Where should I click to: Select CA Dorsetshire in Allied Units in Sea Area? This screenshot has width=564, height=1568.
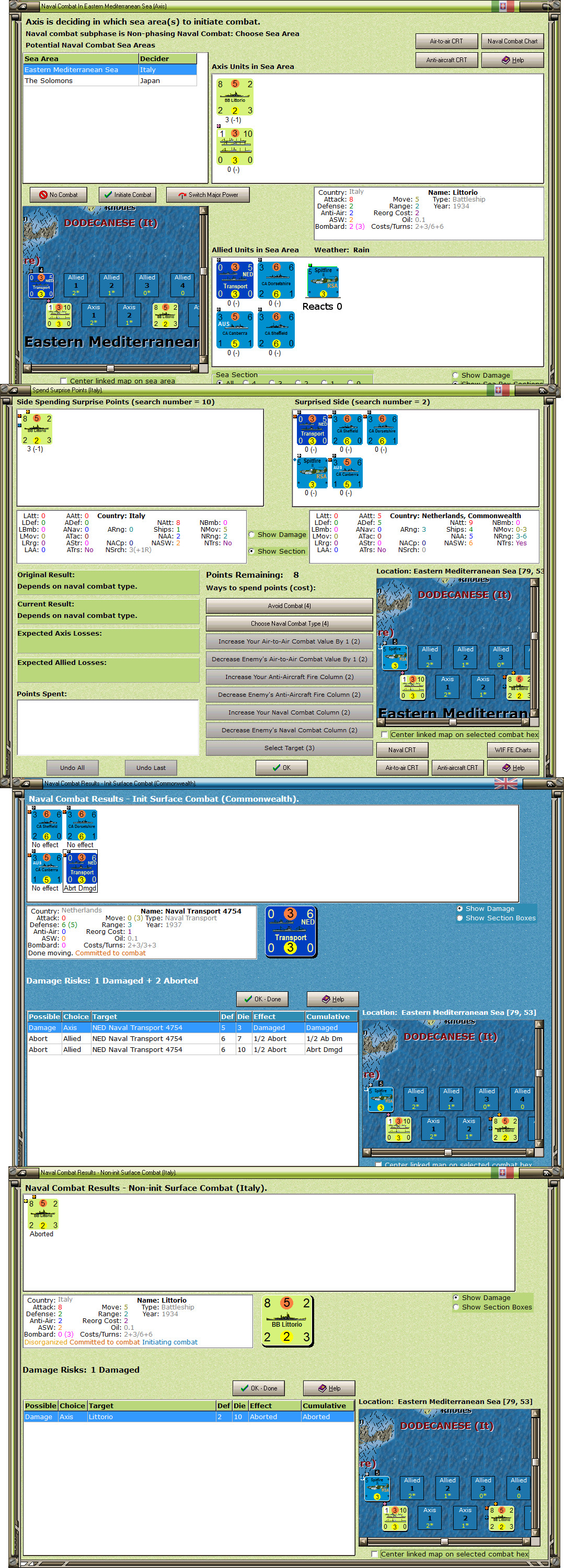tap(276, 280)
